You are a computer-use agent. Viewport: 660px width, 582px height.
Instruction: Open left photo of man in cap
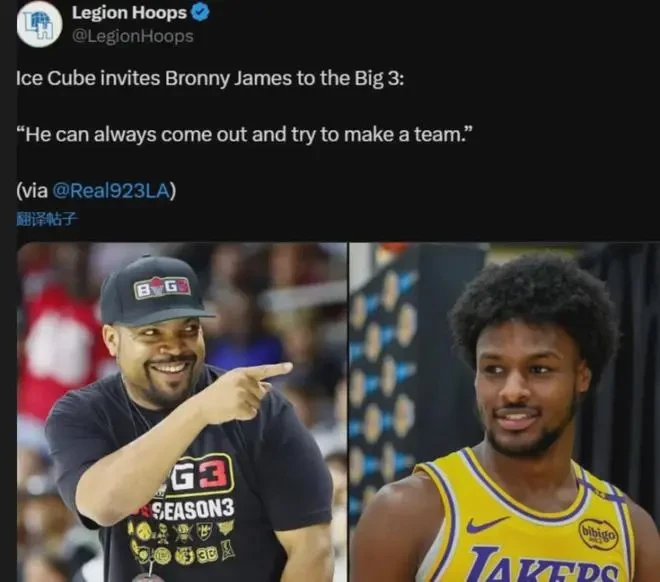click(182, 412)
